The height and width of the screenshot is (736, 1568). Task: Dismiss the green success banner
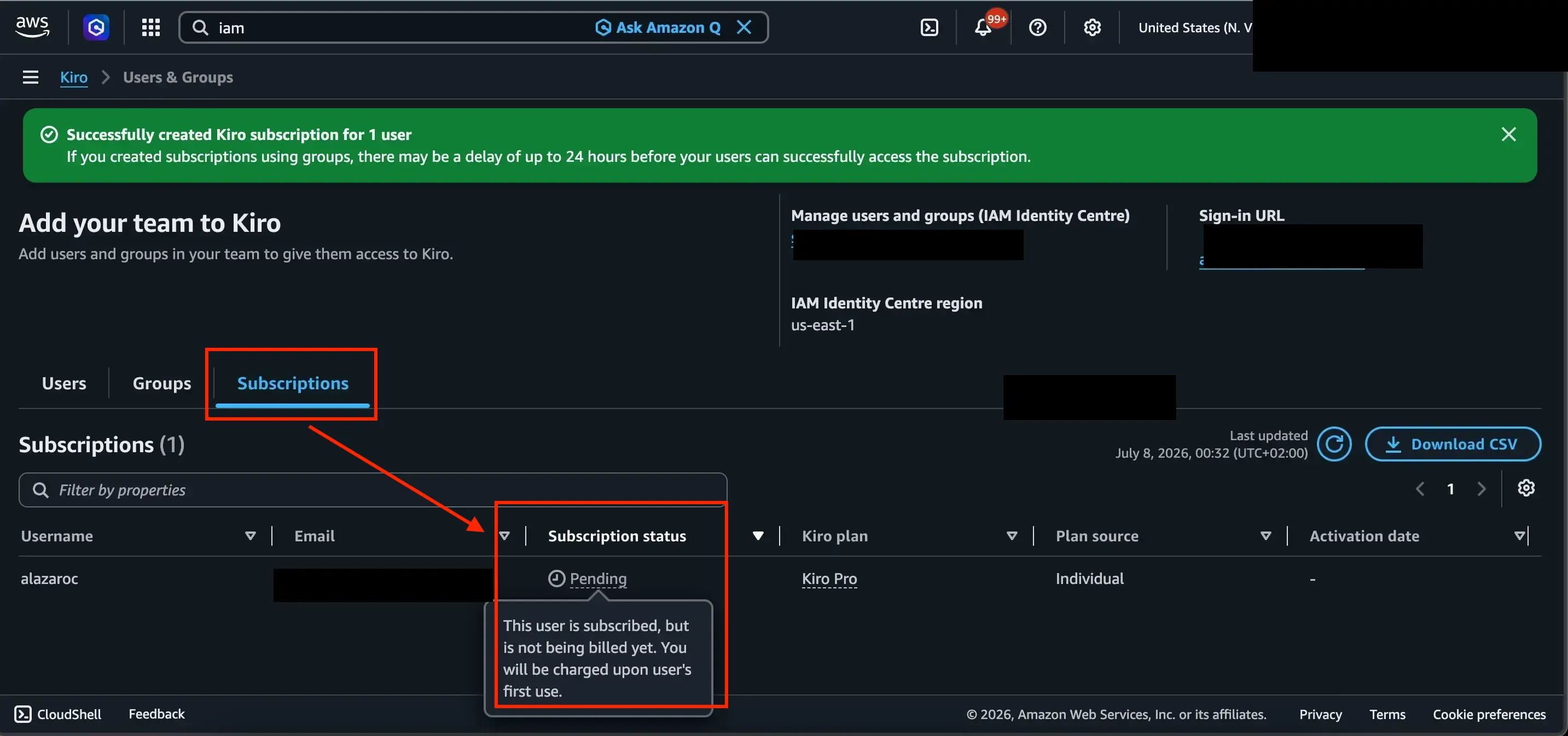pyautogui.click(x=1508, y=134)
